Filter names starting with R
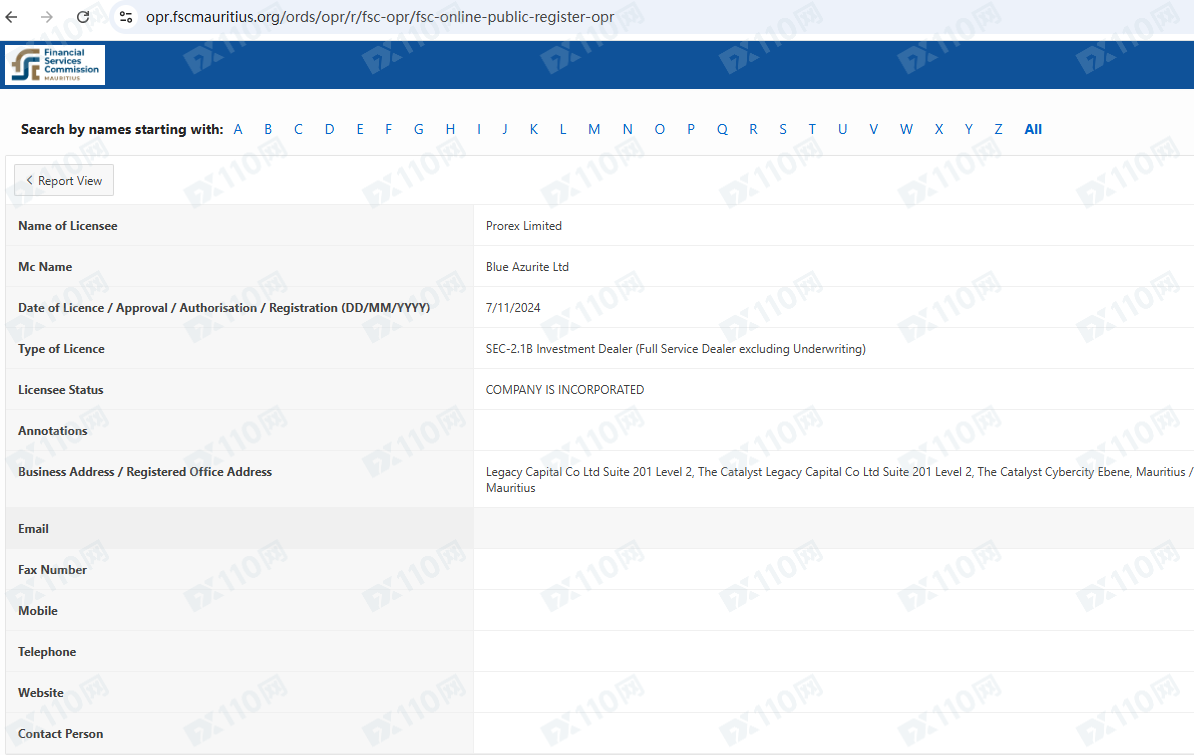The width and height of the screenshot is (1194, 755). pyautogui.click(x=753, y=130)
